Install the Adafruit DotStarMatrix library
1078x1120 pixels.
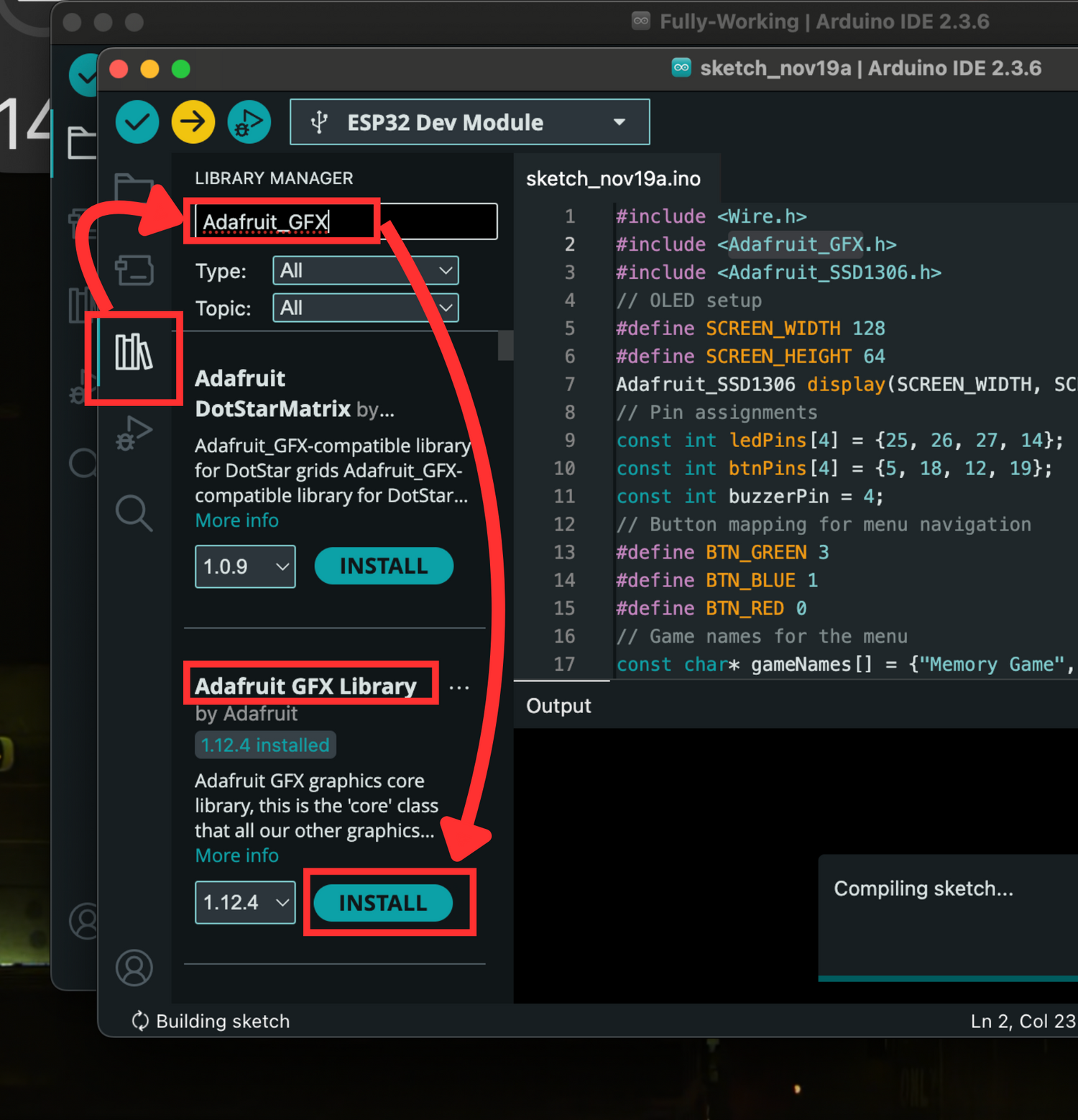384,566
